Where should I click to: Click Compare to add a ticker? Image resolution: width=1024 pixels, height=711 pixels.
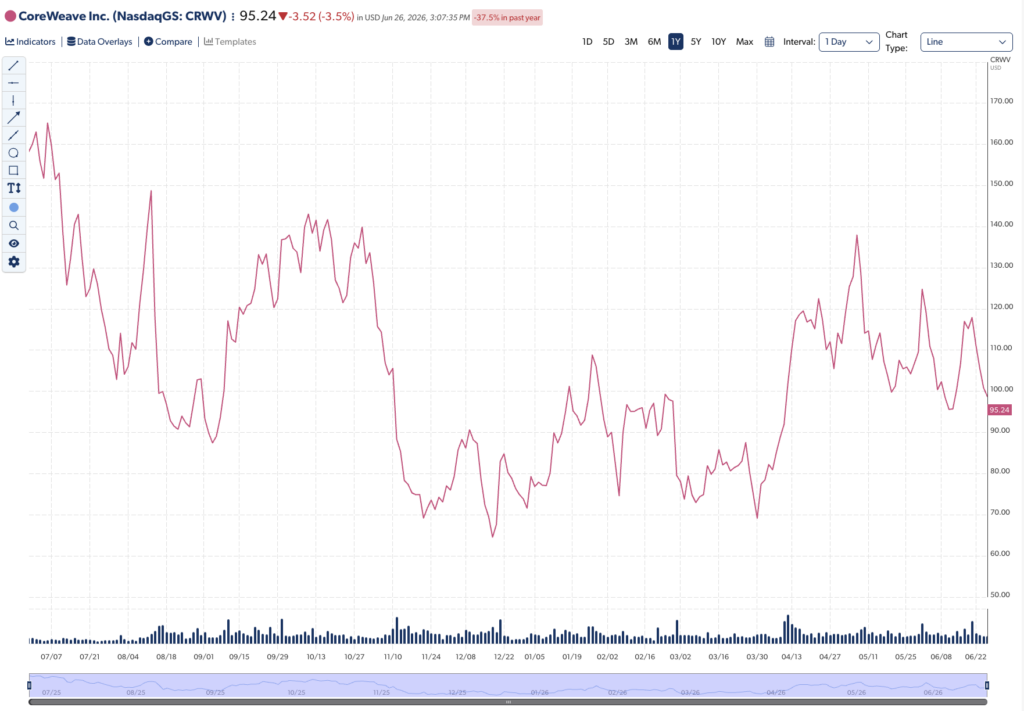(x=168, y=42)
